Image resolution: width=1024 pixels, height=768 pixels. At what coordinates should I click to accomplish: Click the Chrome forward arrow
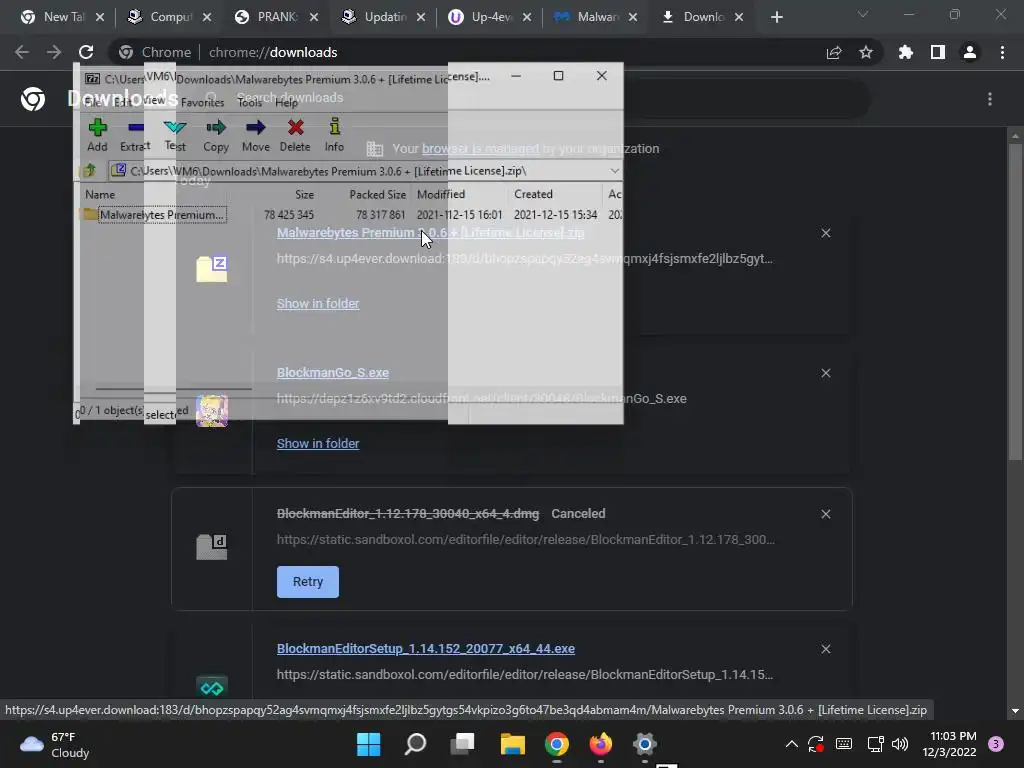click(54, 52)
